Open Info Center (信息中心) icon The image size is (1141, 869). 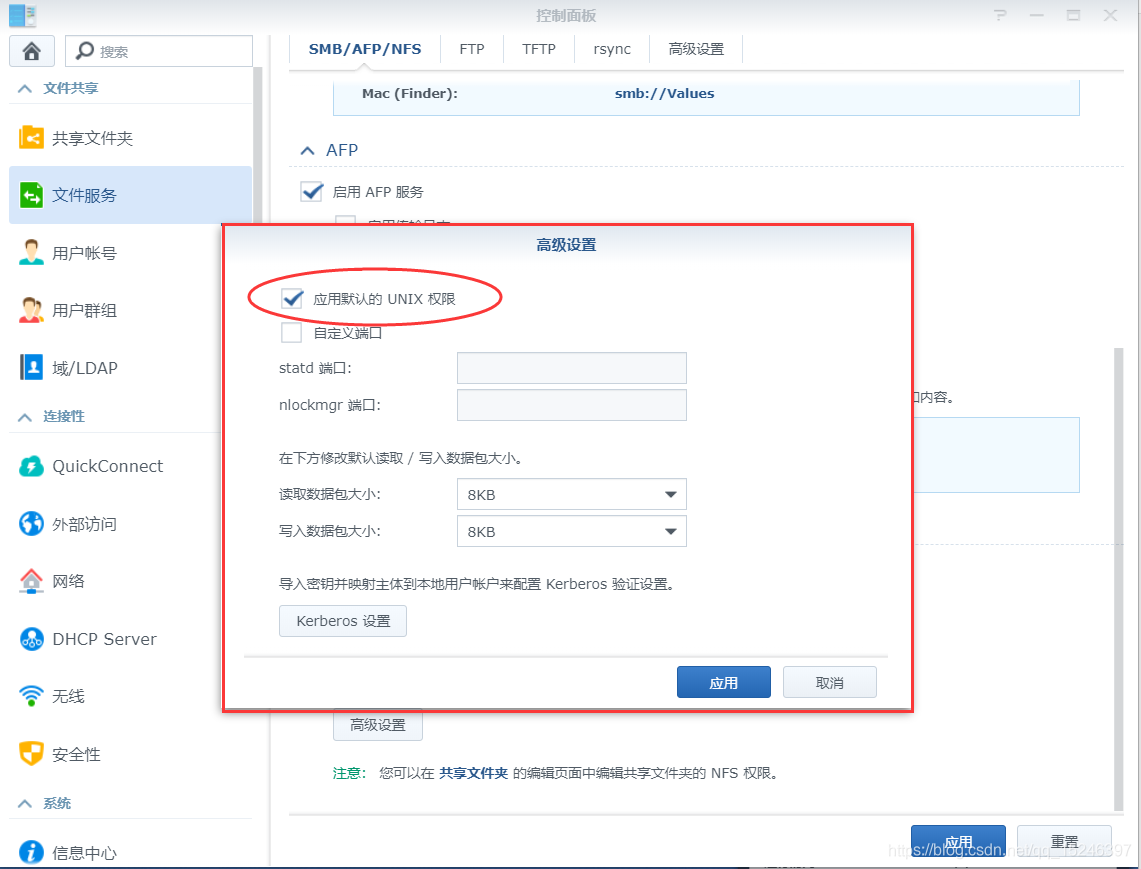click(31, 852)
